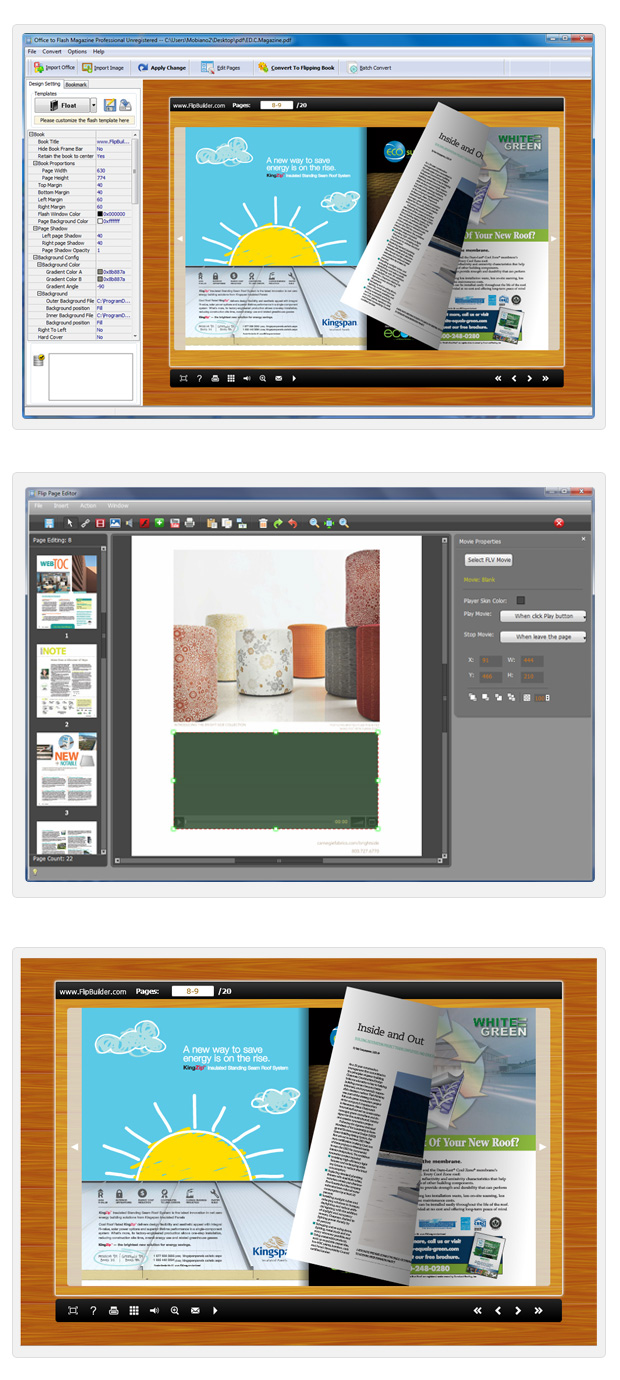Click the Gradient Color A swatch

point(100,272)
